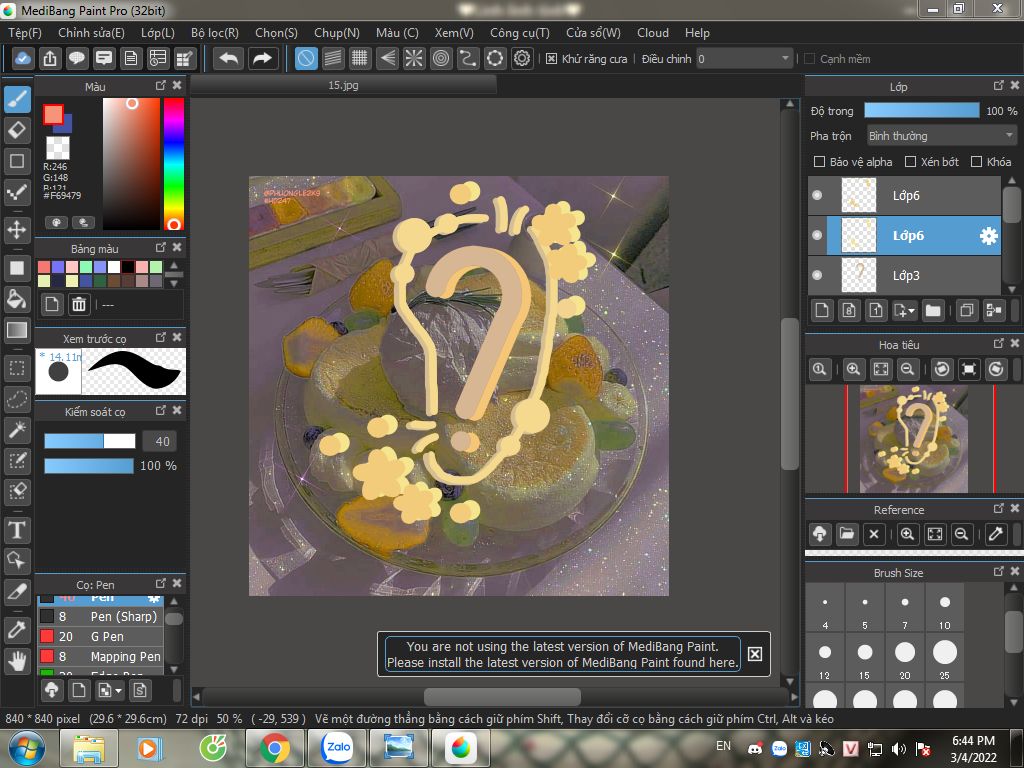
Task: Click the rainbow hue bar
Action: 173,164
